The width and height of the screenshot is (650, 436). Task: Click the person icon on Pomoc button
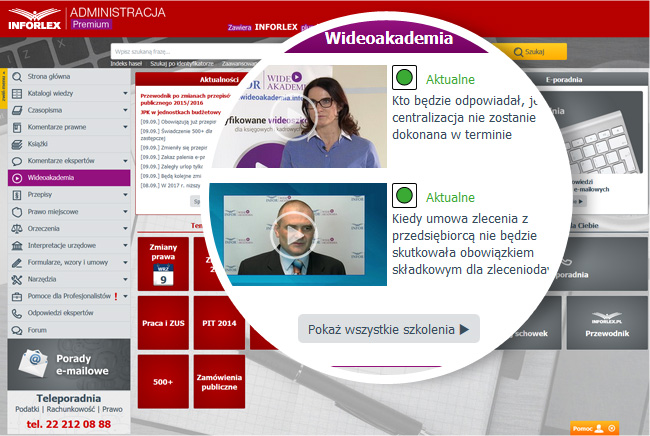point(599,428)
